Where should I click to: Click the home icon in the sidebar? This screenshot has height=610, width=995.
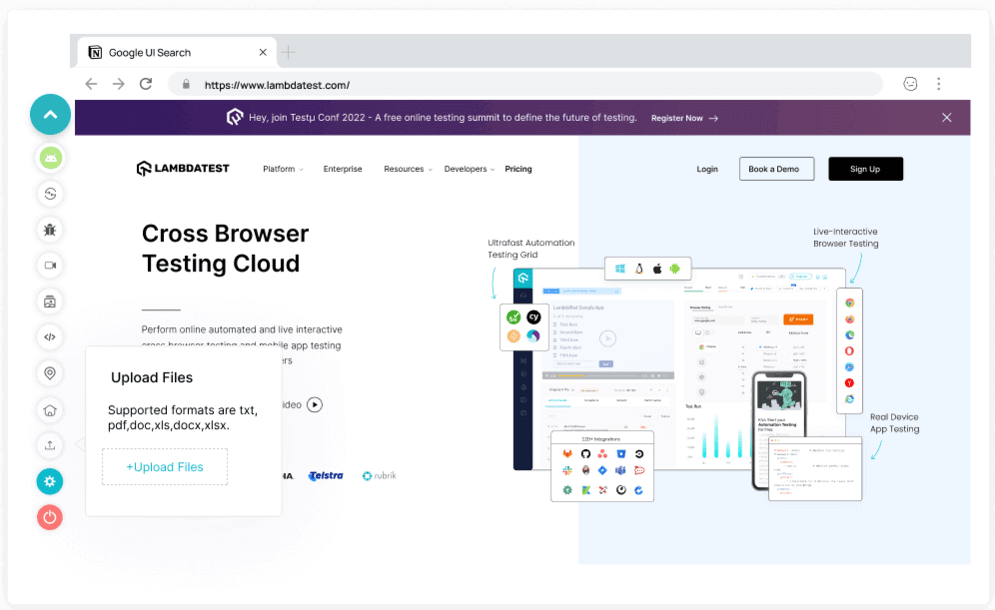point(50,410)
